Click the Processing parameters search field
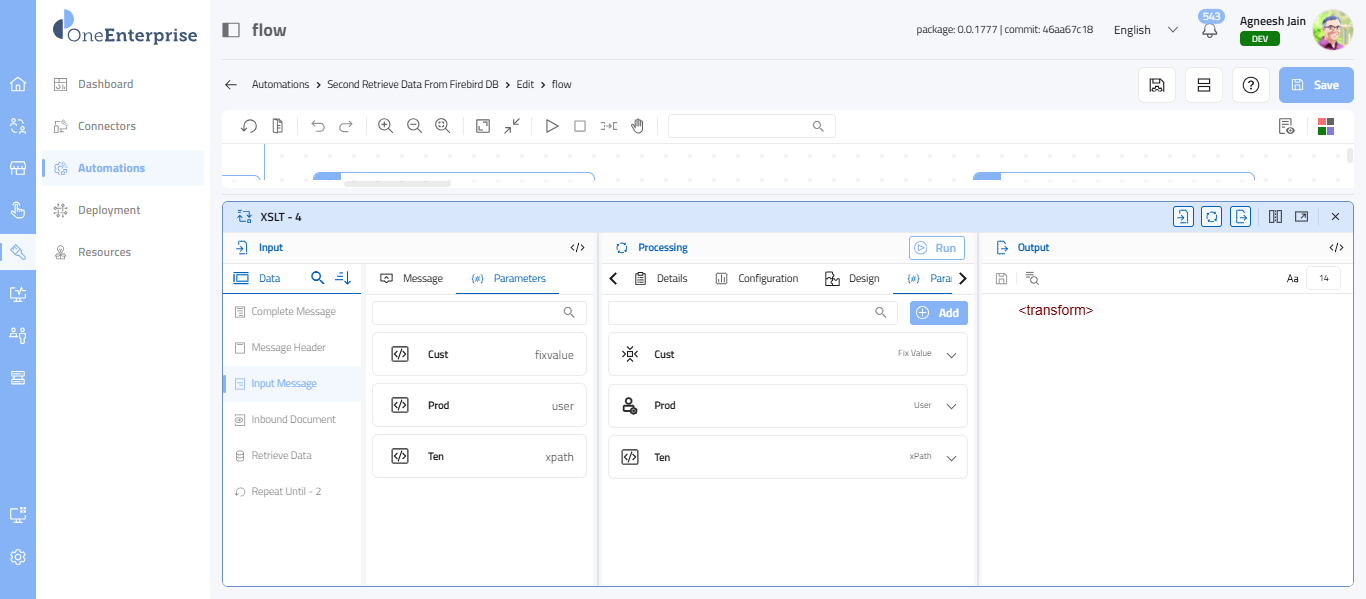The image size is (1366, 599). click(740, 313)
